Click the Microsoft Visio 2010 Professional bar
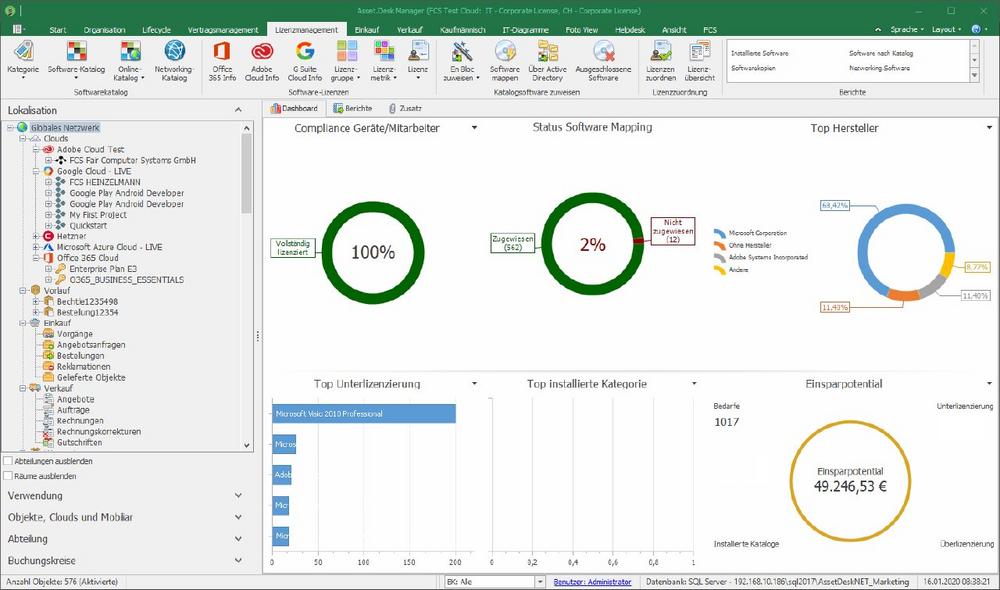This screenshot has width=1000, height=590. [364, 413]
